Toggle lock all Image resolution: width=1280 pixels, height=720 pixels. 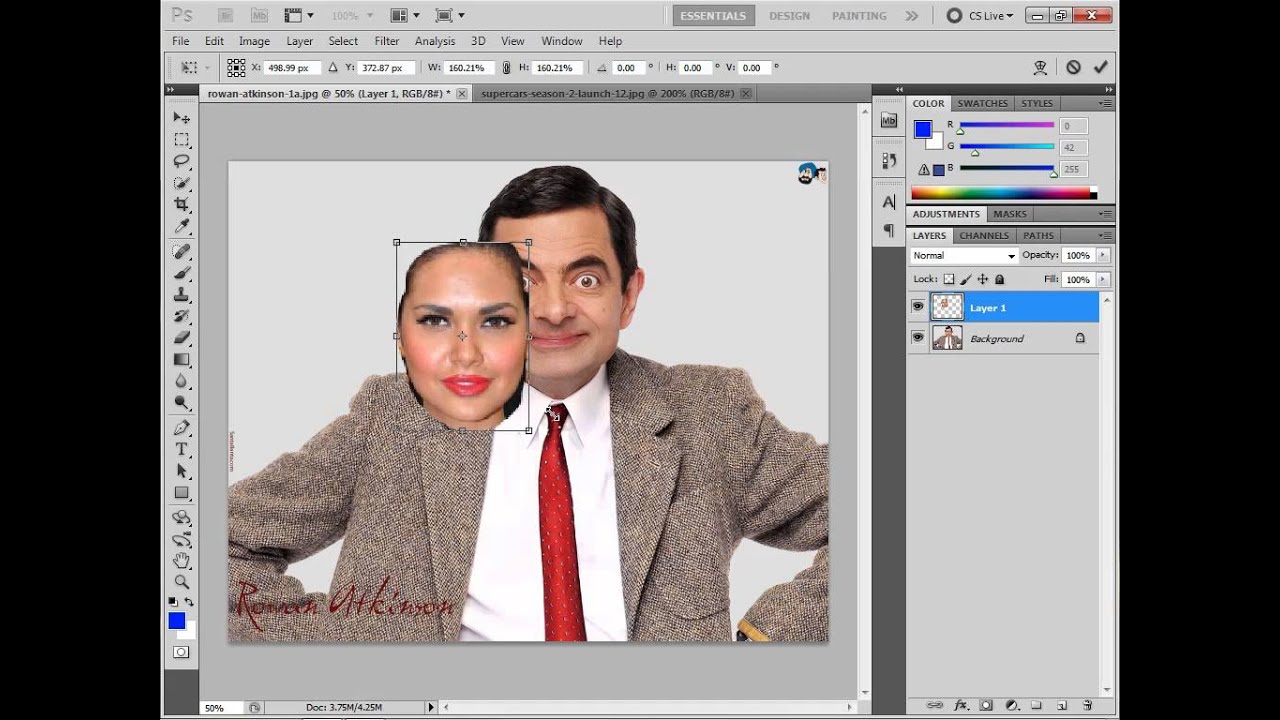tap(999, 280)
